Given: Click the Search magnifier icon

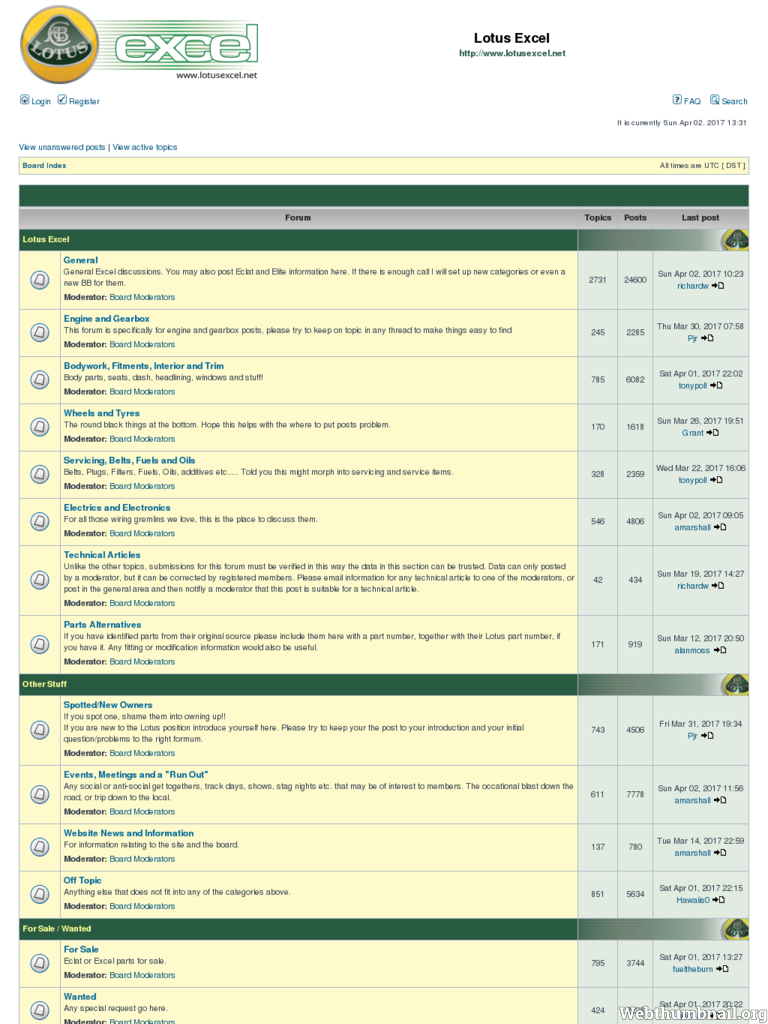Looking at the screenshot, I should pyautogui.click(x=714, y=100).
